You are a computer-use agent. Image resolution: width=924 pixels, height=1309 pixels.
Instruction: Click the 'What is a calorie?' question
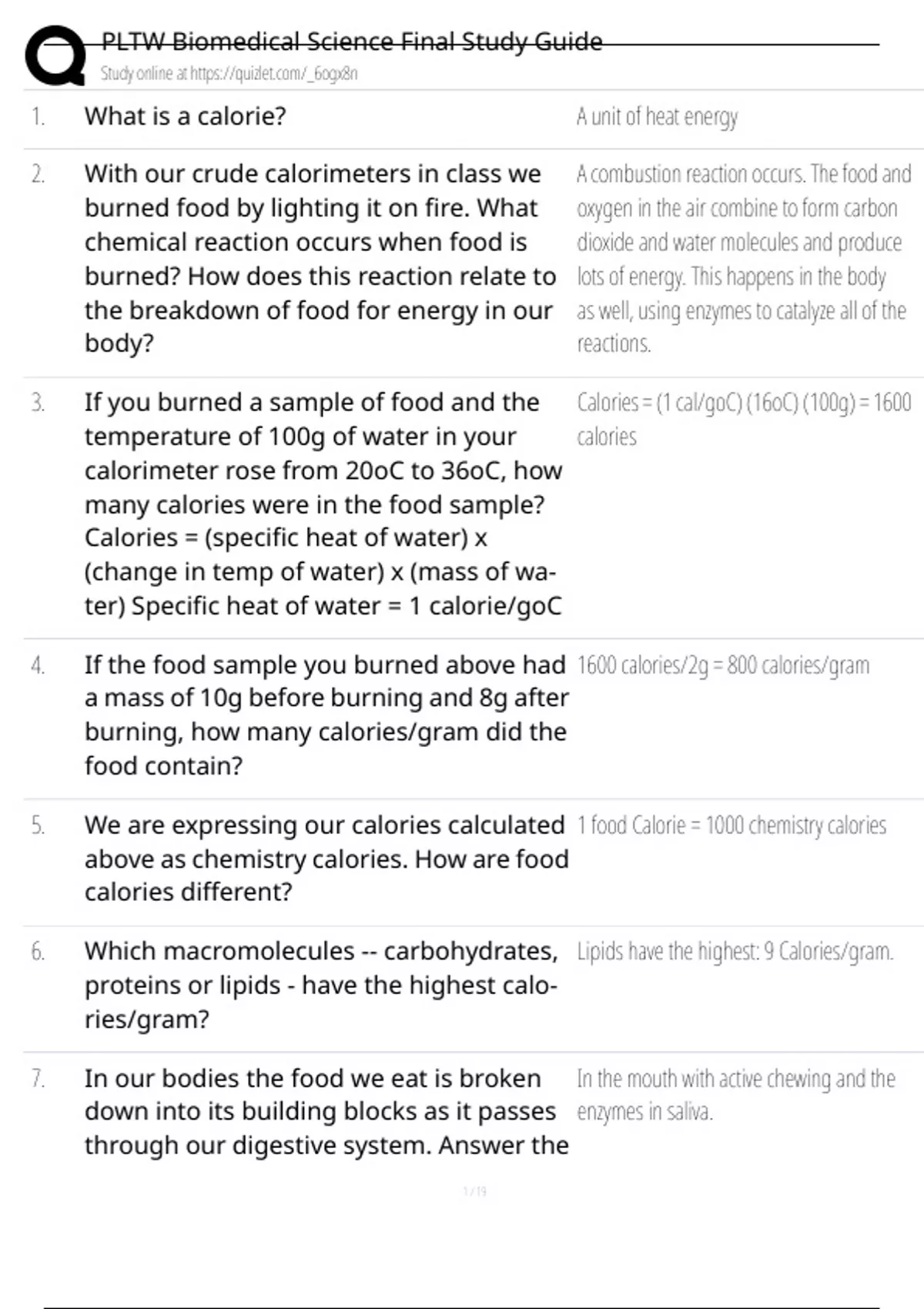coord(185,116)
